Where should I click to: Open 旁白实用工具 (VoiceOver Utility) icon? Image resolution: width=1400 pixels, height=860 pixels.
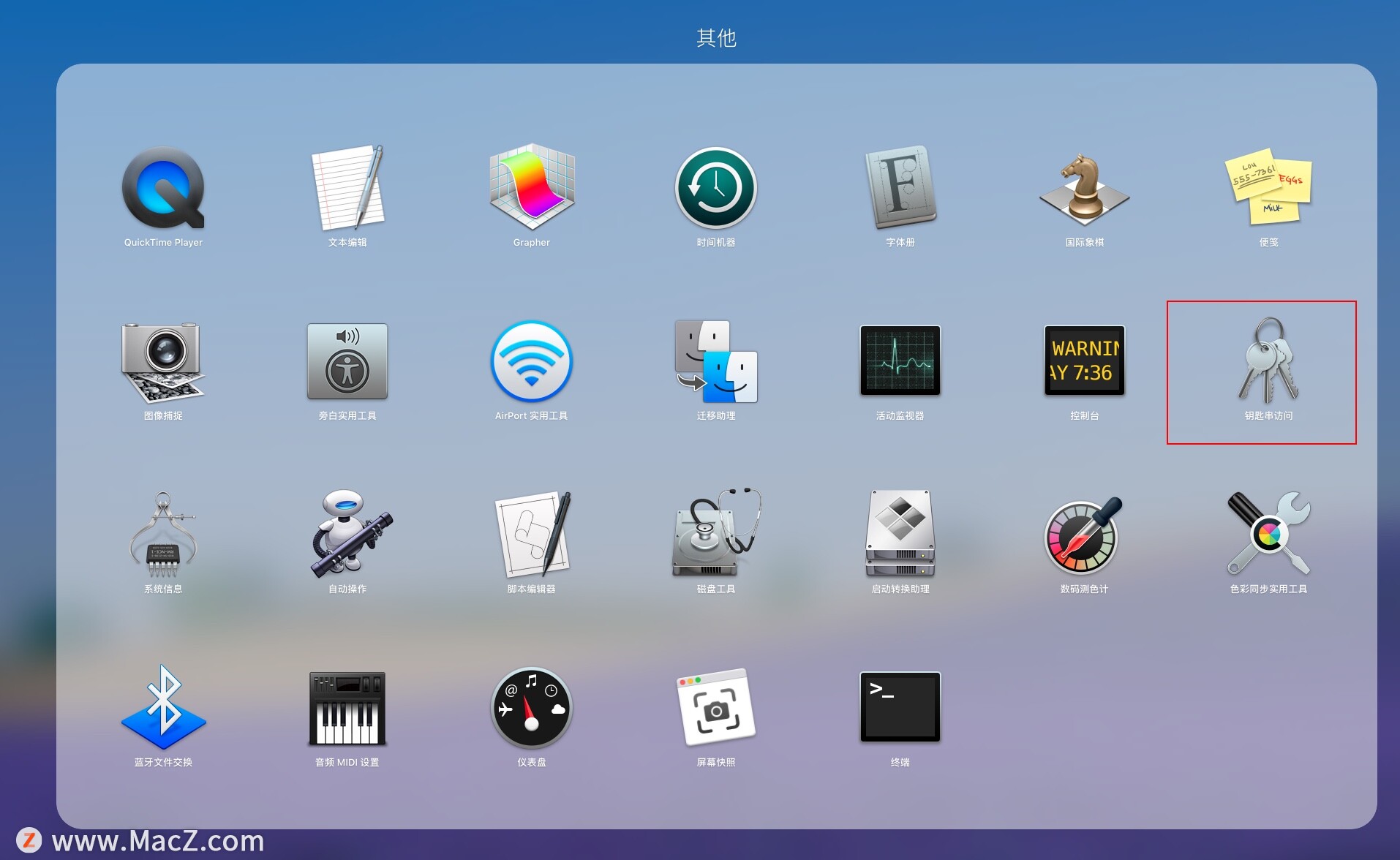347,361
